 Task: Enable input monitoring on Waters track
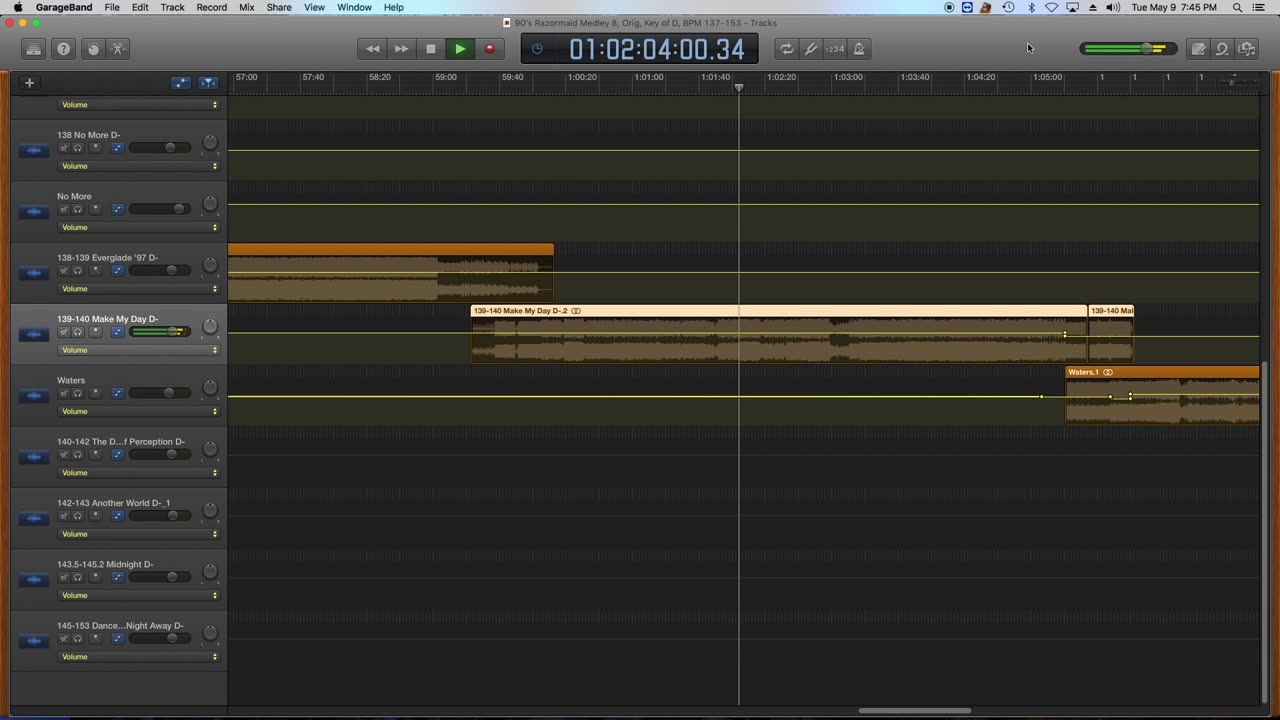point(96,393)
